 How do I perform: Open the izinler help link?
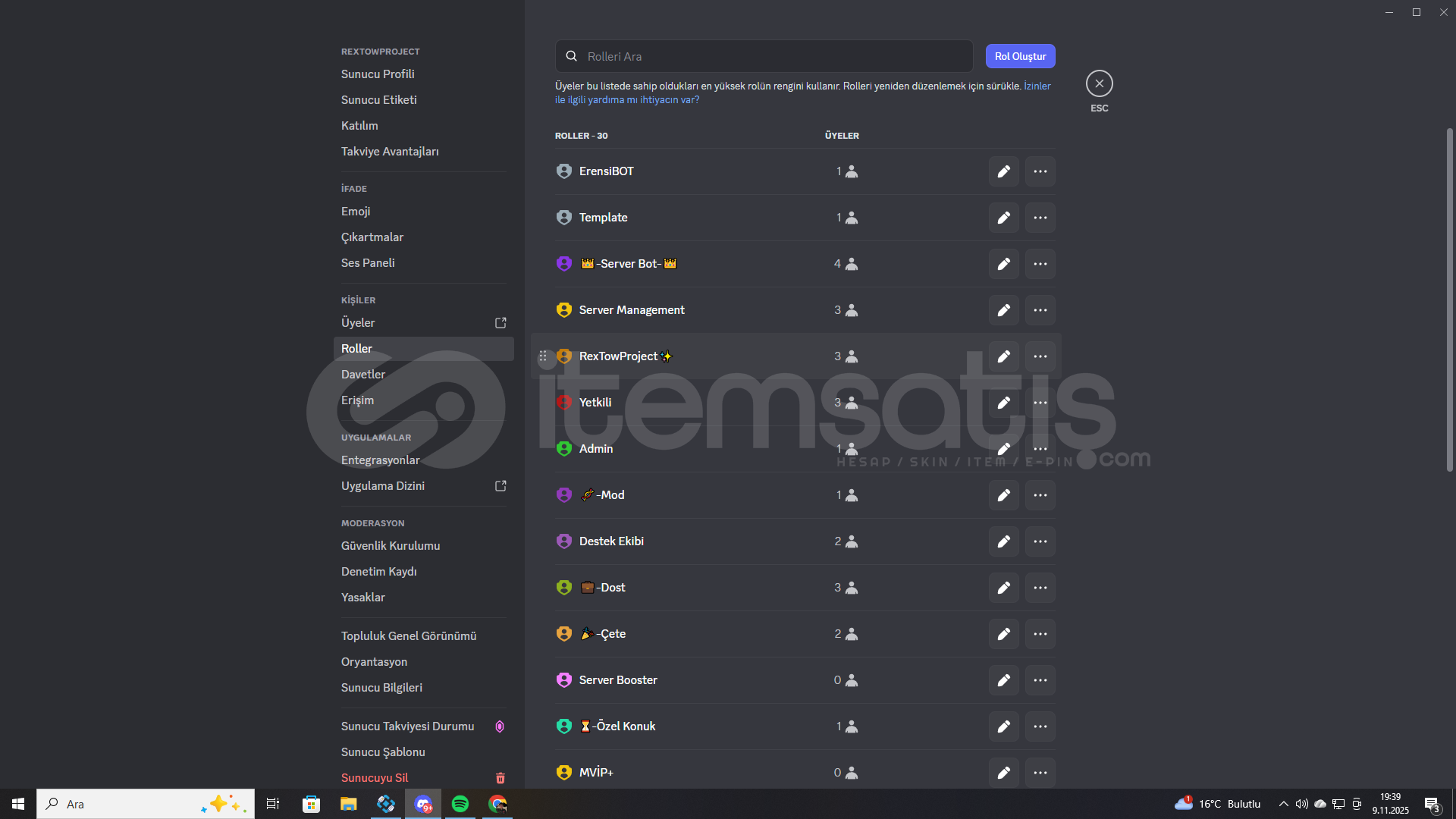[1037, 86]
